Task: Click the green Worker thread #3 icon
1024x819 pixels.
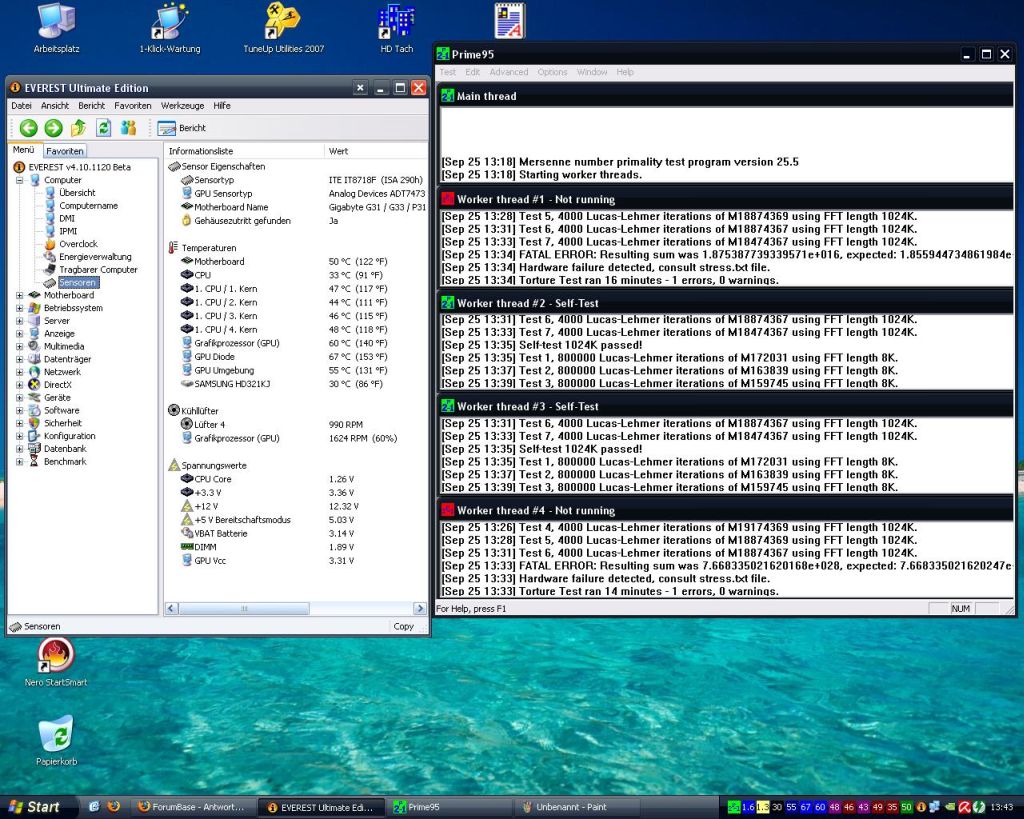Action: [447, 406]
